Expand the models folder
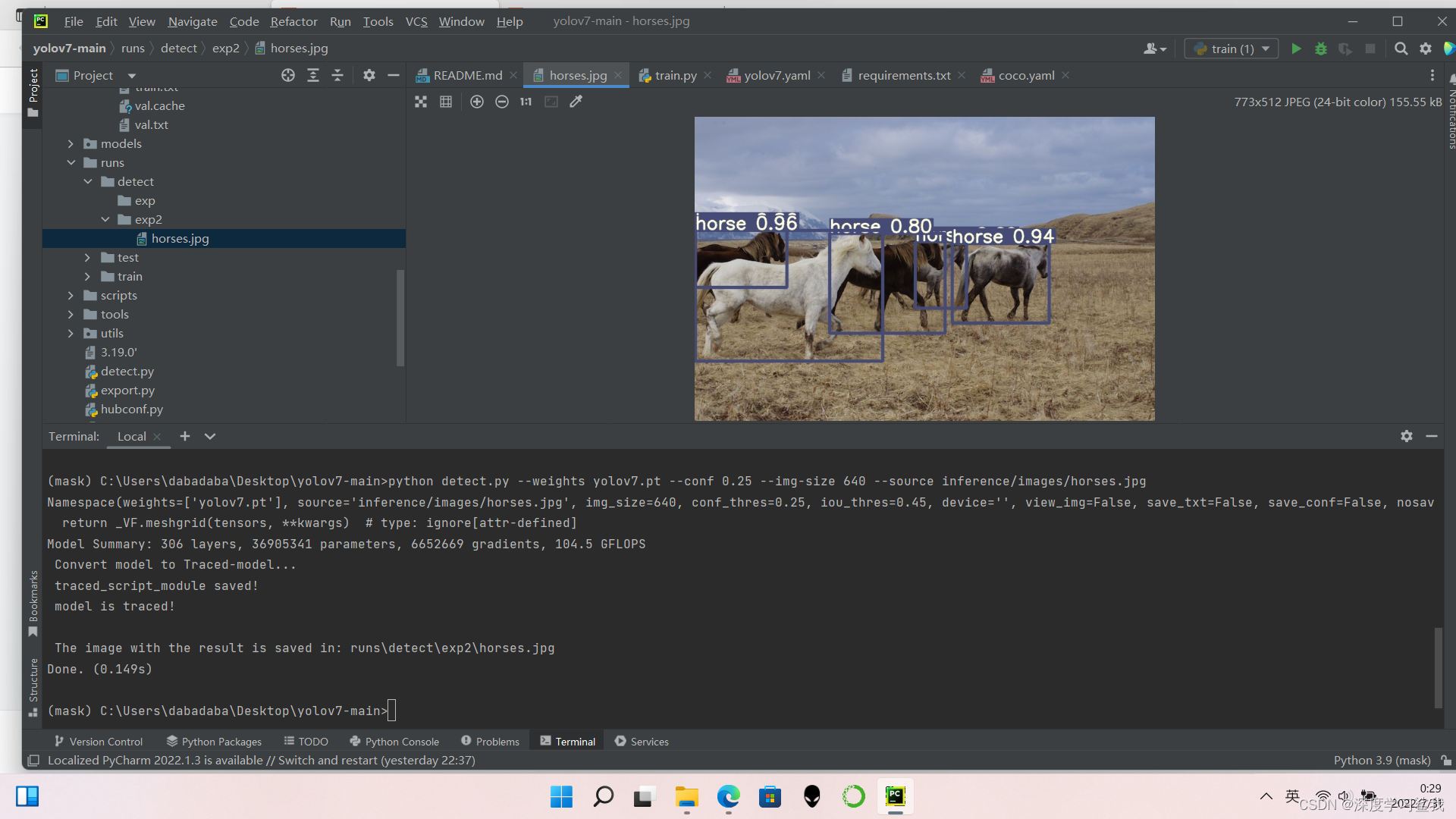Image resolution: width=1456 pixels, height=819 pixels. 71,144
